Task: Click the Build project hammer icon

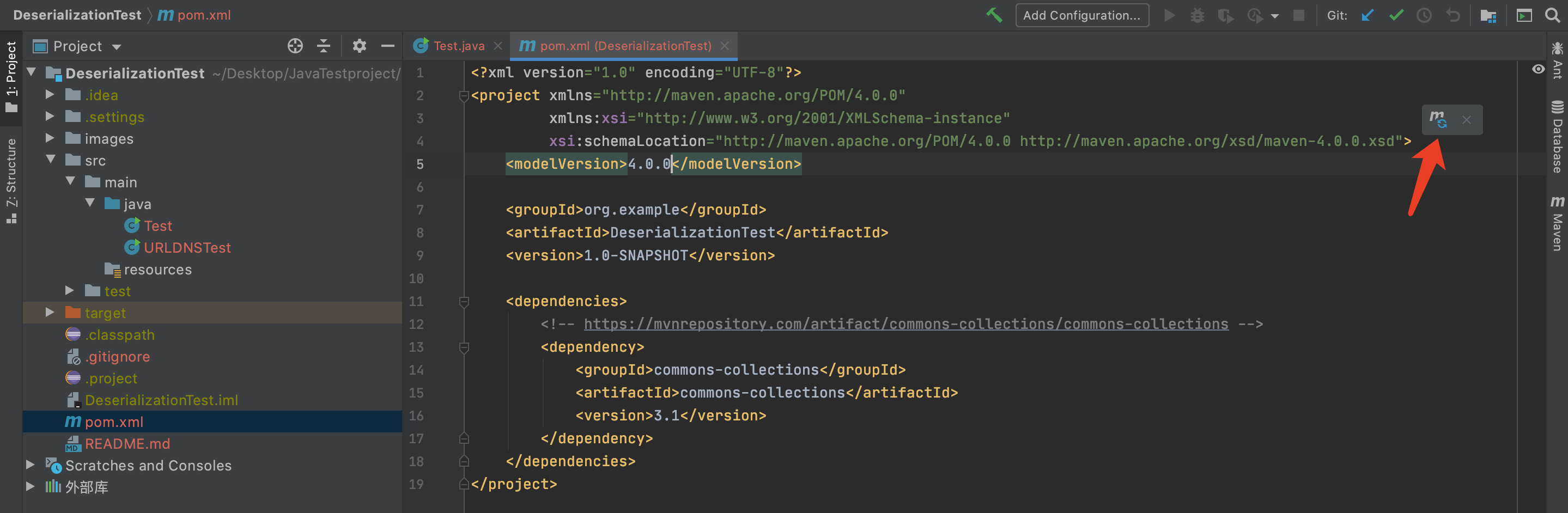Action: pyautogui.click(x=994, y=15)
